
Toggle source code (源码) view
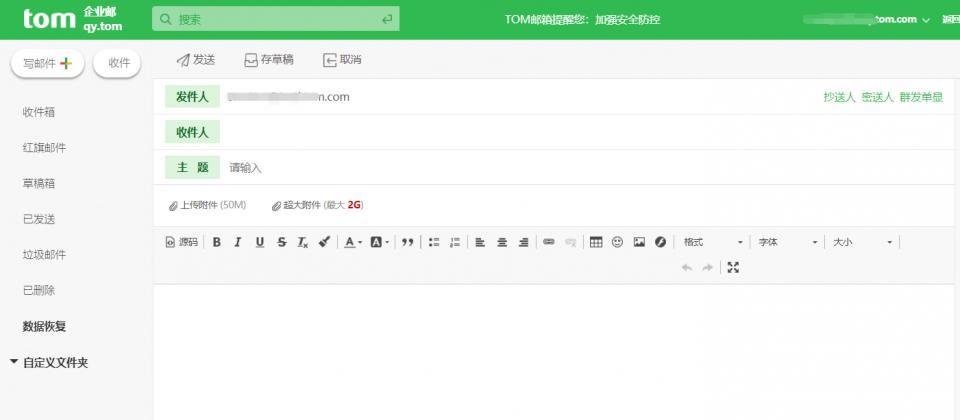pyautogui.click(x=182, y=242)
